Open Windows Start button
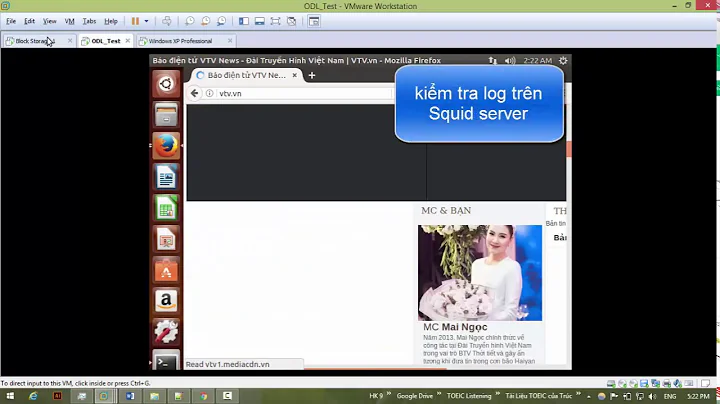720x404 pixels. (x=10, y=396)
